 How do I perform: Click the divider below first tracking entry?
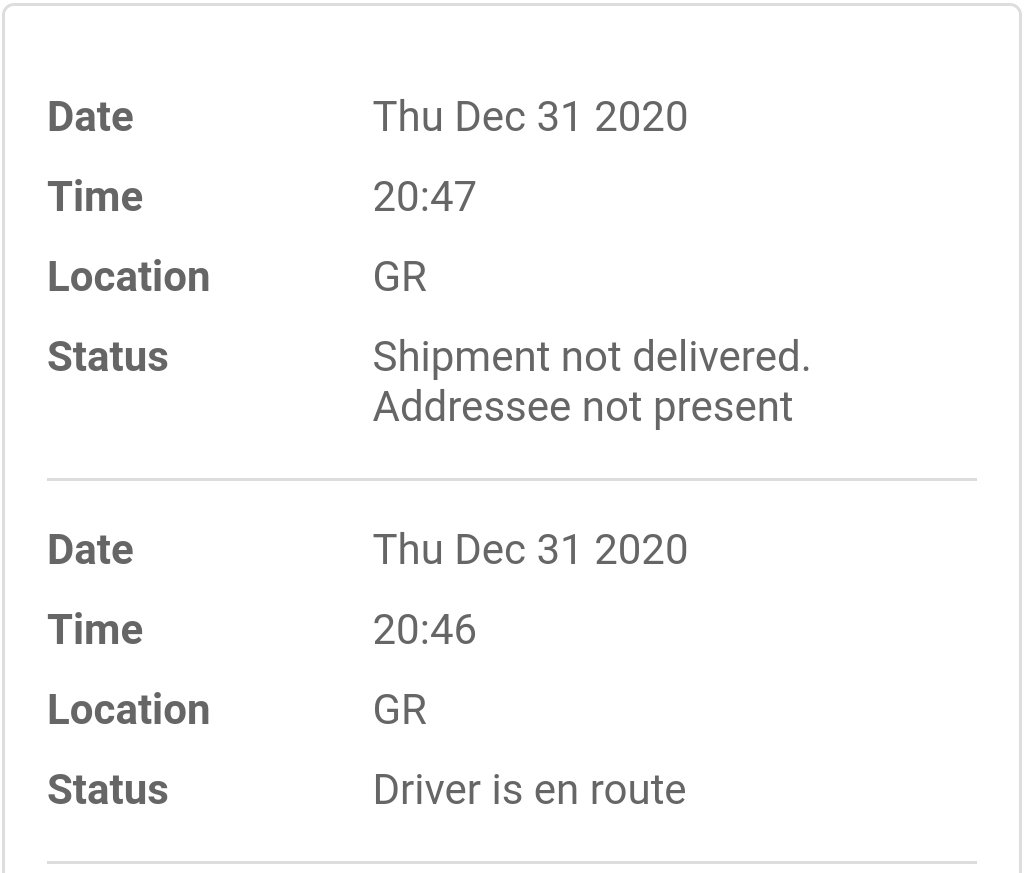pos(512,479)
